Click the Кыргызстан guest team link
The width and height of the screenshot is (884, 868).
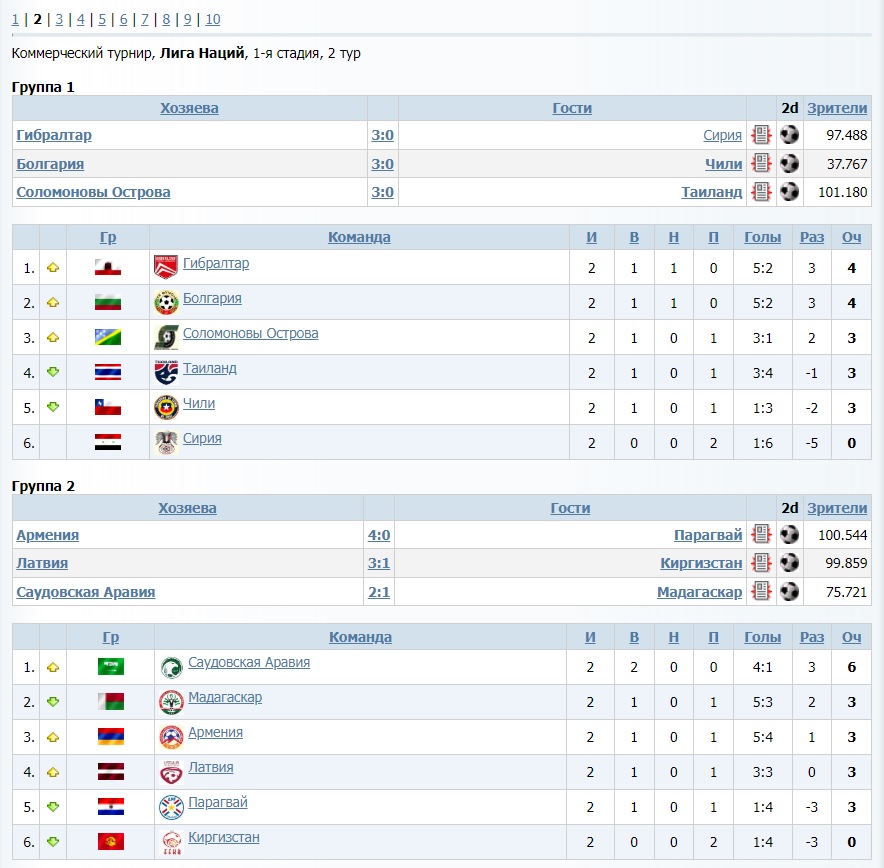(x=701, y=563)
